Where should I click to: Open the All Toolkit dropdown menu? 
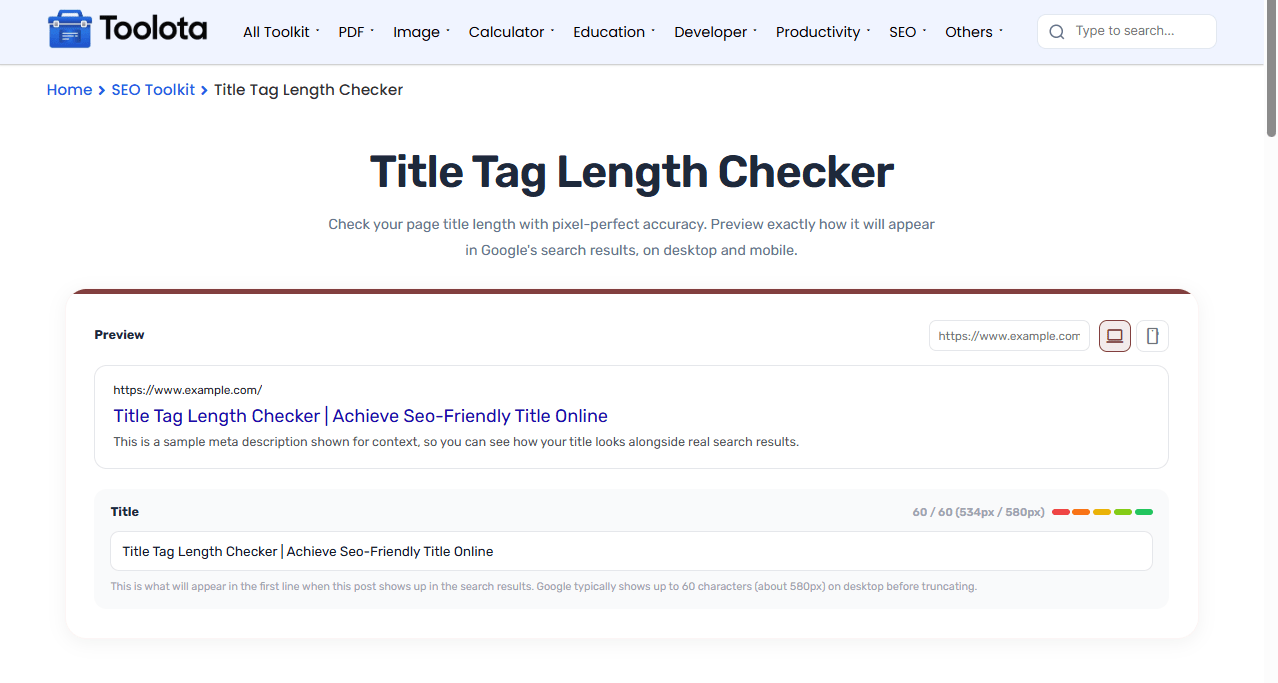(281, 32)
